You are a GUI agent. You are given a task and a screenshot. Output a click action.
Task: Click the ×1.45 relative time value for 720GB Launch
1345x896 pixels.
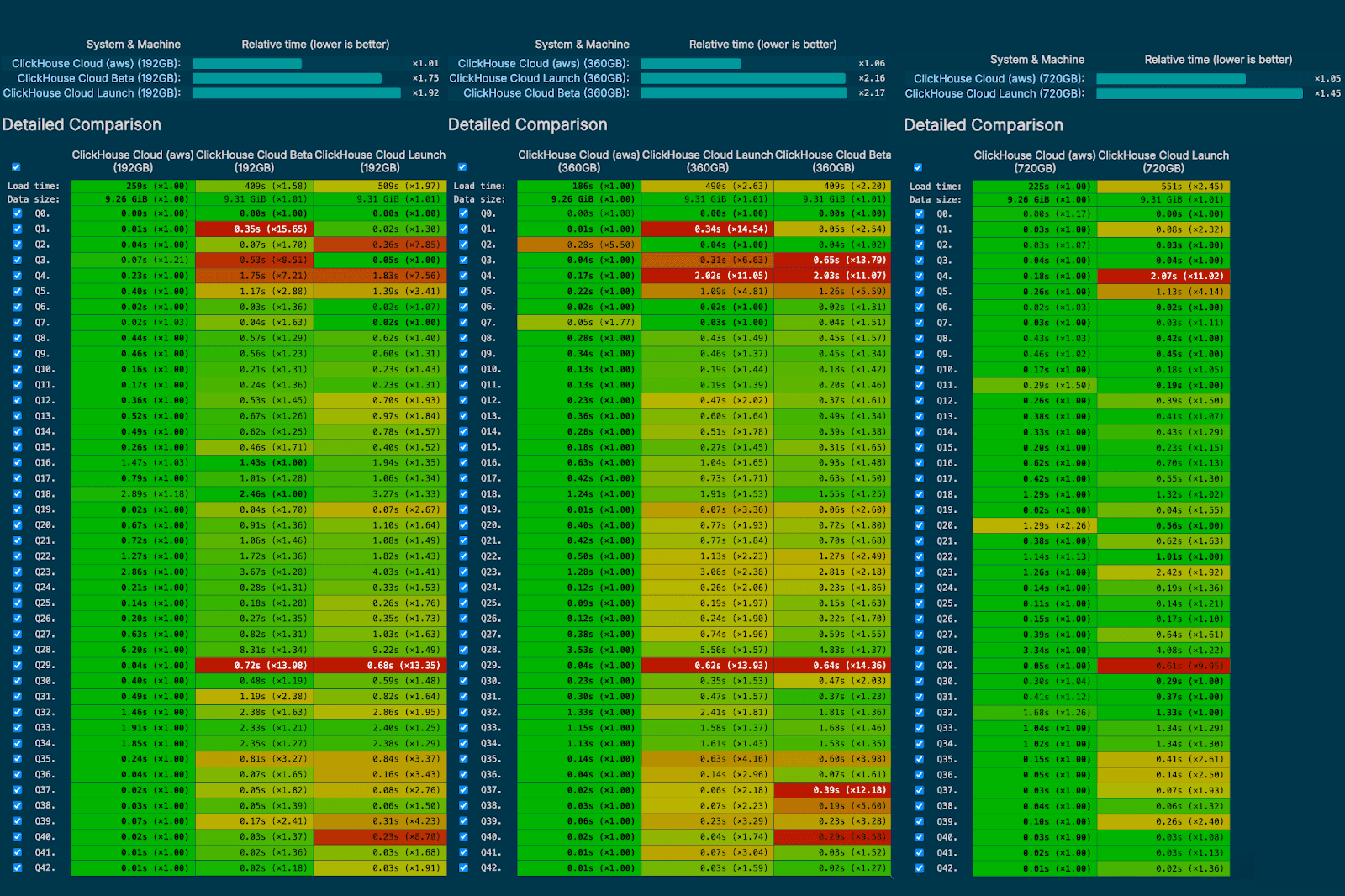(1327, 93)
